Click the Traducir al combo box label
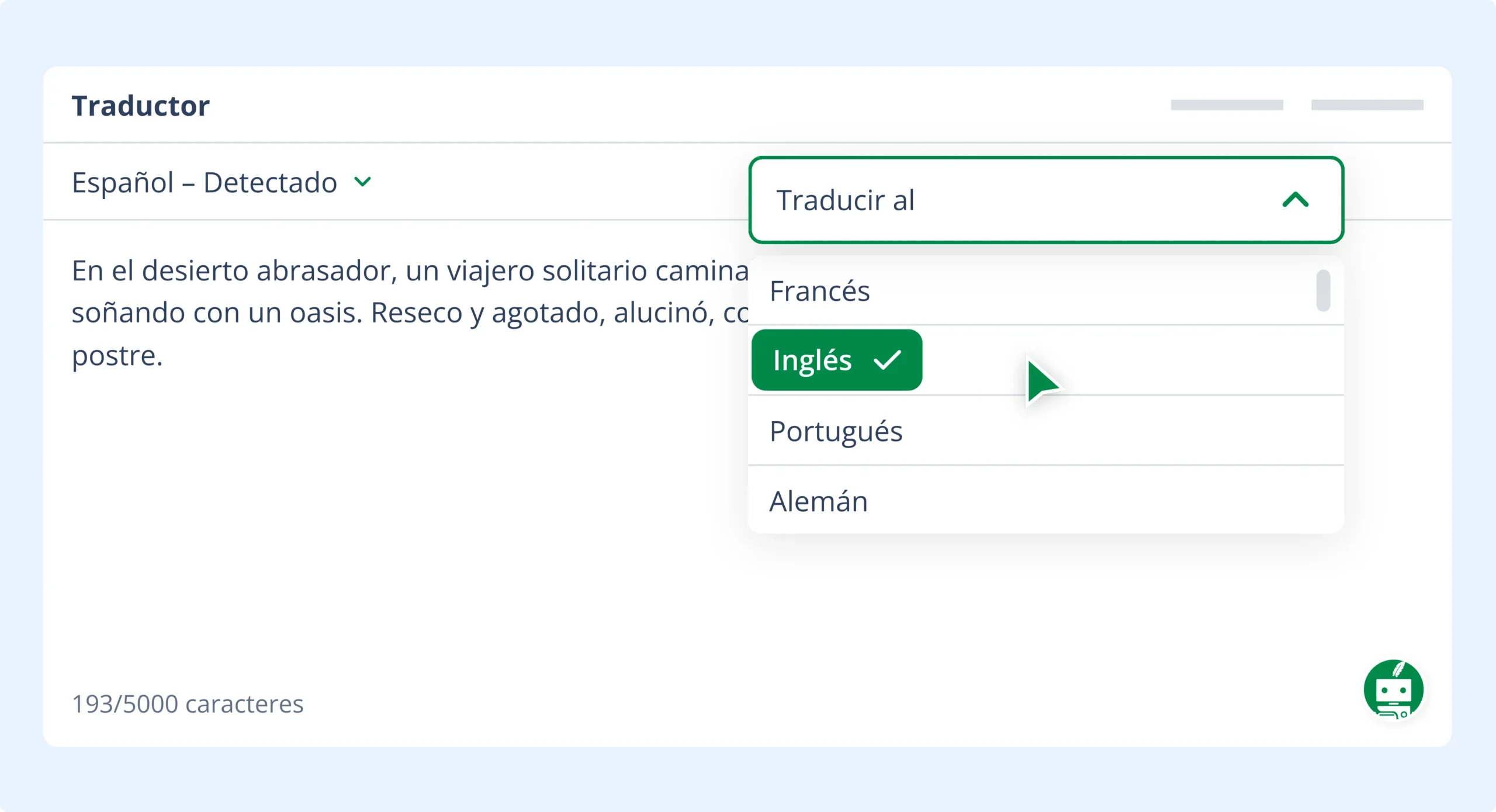This screenshot has height=812, width=1496. coord(845,200)
